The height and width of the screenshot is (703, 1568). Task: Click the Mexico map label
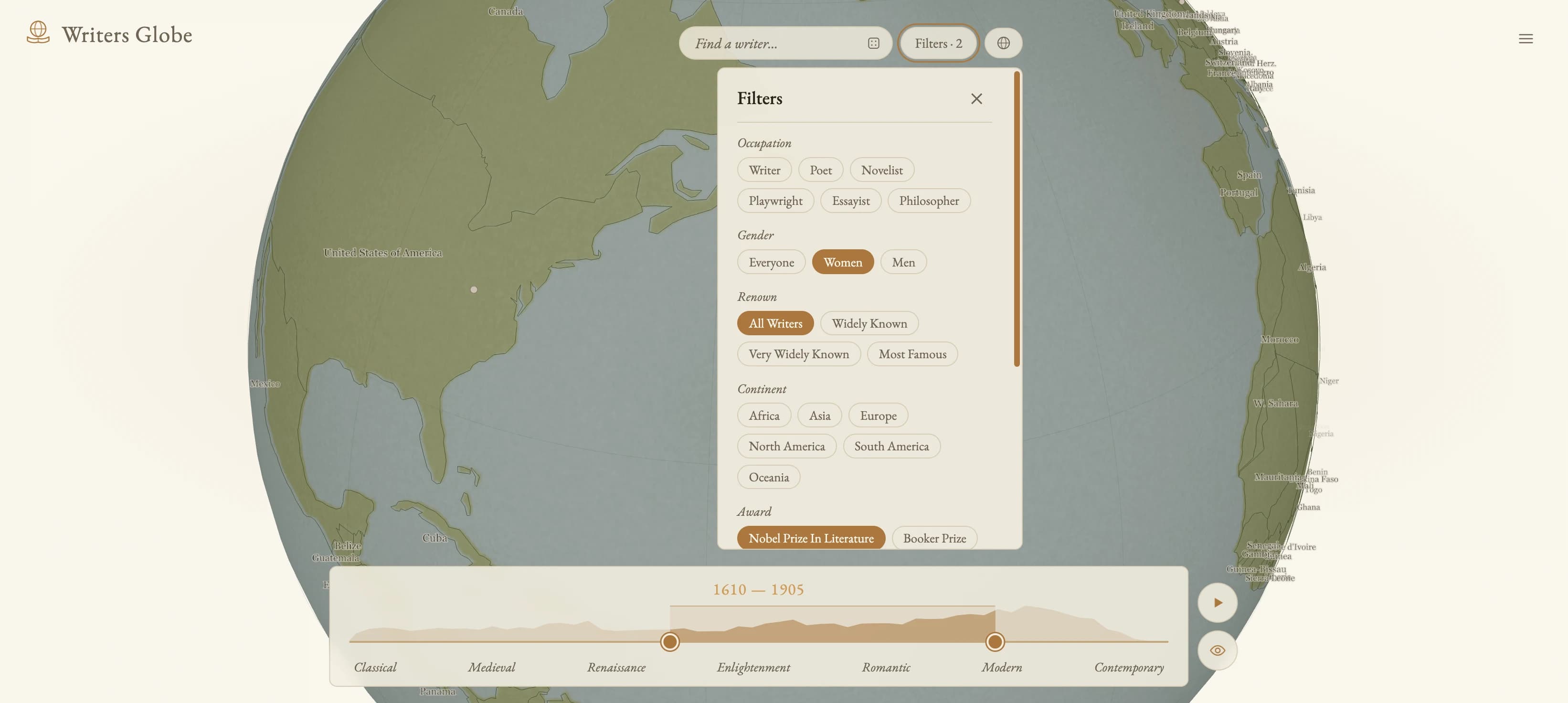coord(265,383)
